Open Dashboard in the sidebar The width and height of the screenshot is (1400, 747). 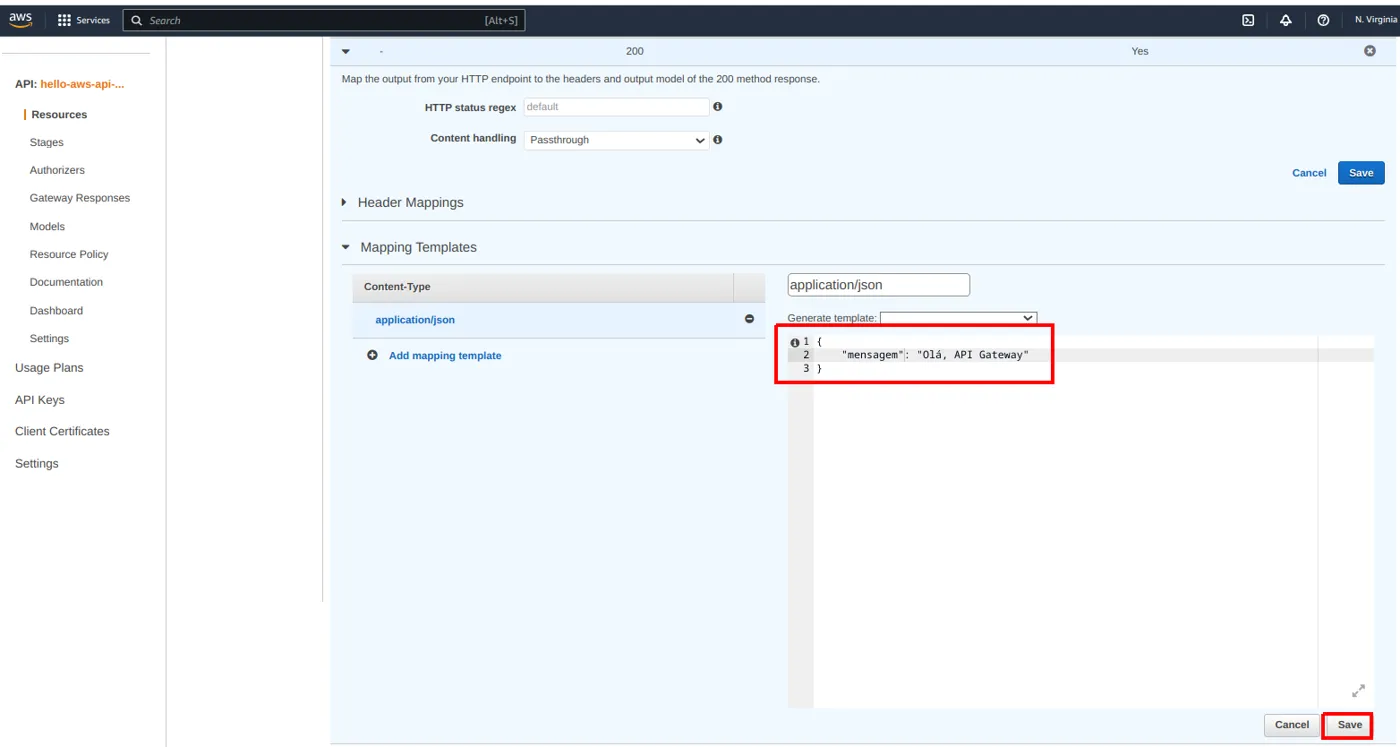[56, 310]
